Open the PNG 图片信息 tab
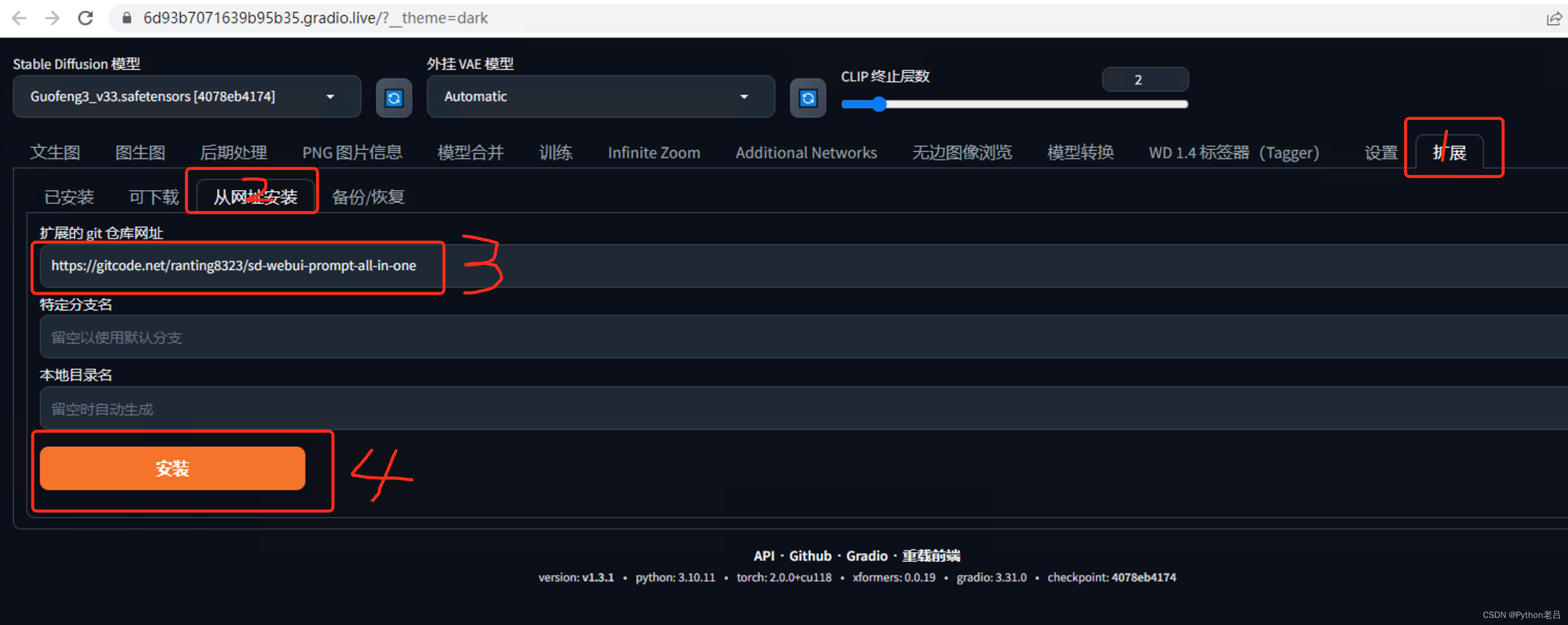This screenshot has height=625, width=1568. 353,153
